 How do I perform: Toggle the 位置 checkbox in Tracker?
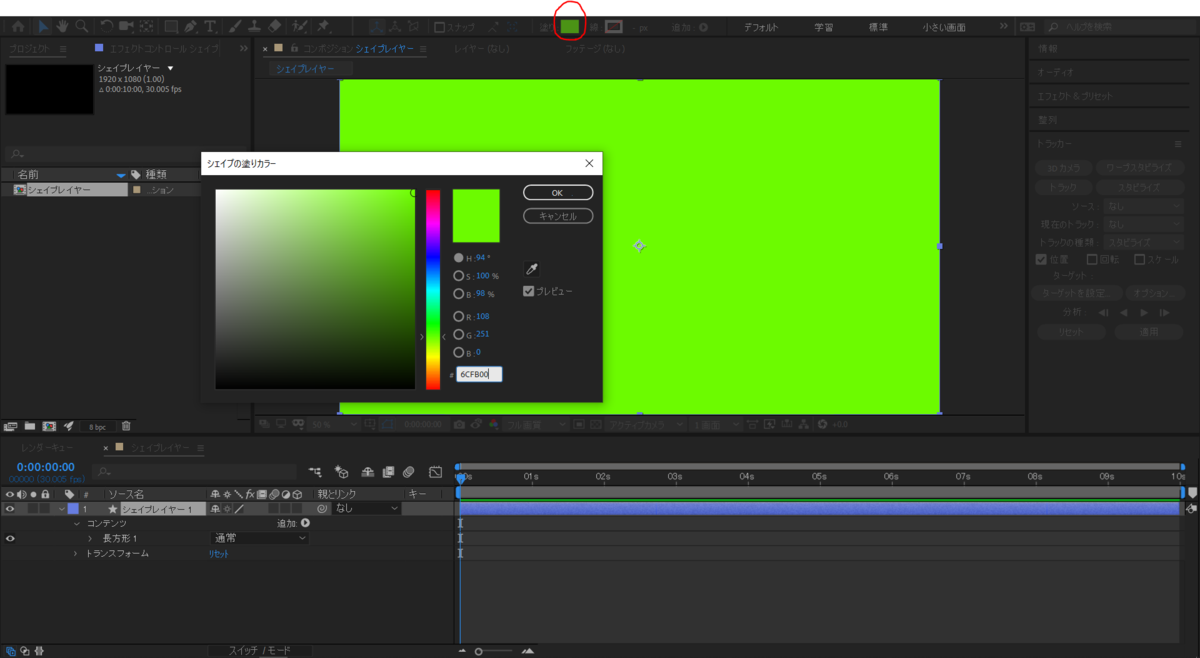tap(1041, 259)
